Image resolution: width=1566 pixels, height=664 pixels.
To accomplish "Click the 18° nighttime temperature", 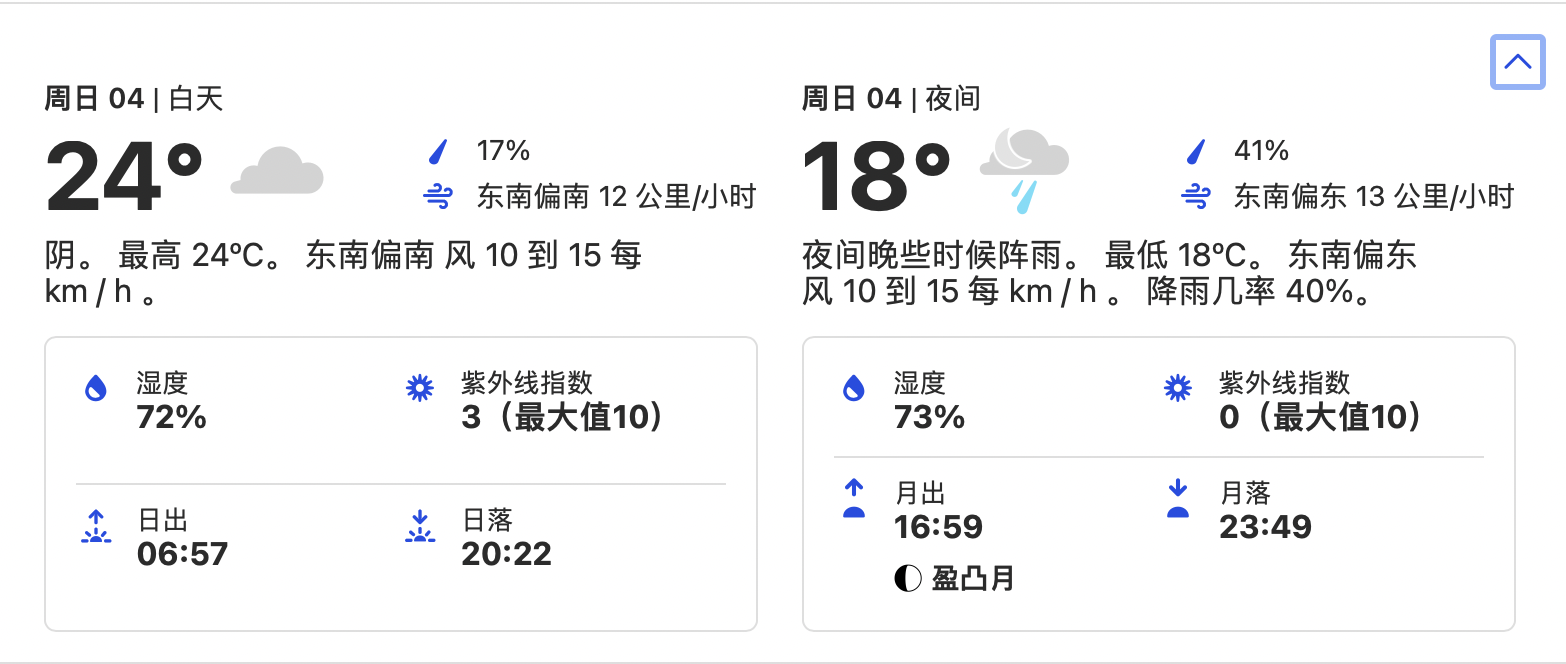I will (x=877, y=176).
